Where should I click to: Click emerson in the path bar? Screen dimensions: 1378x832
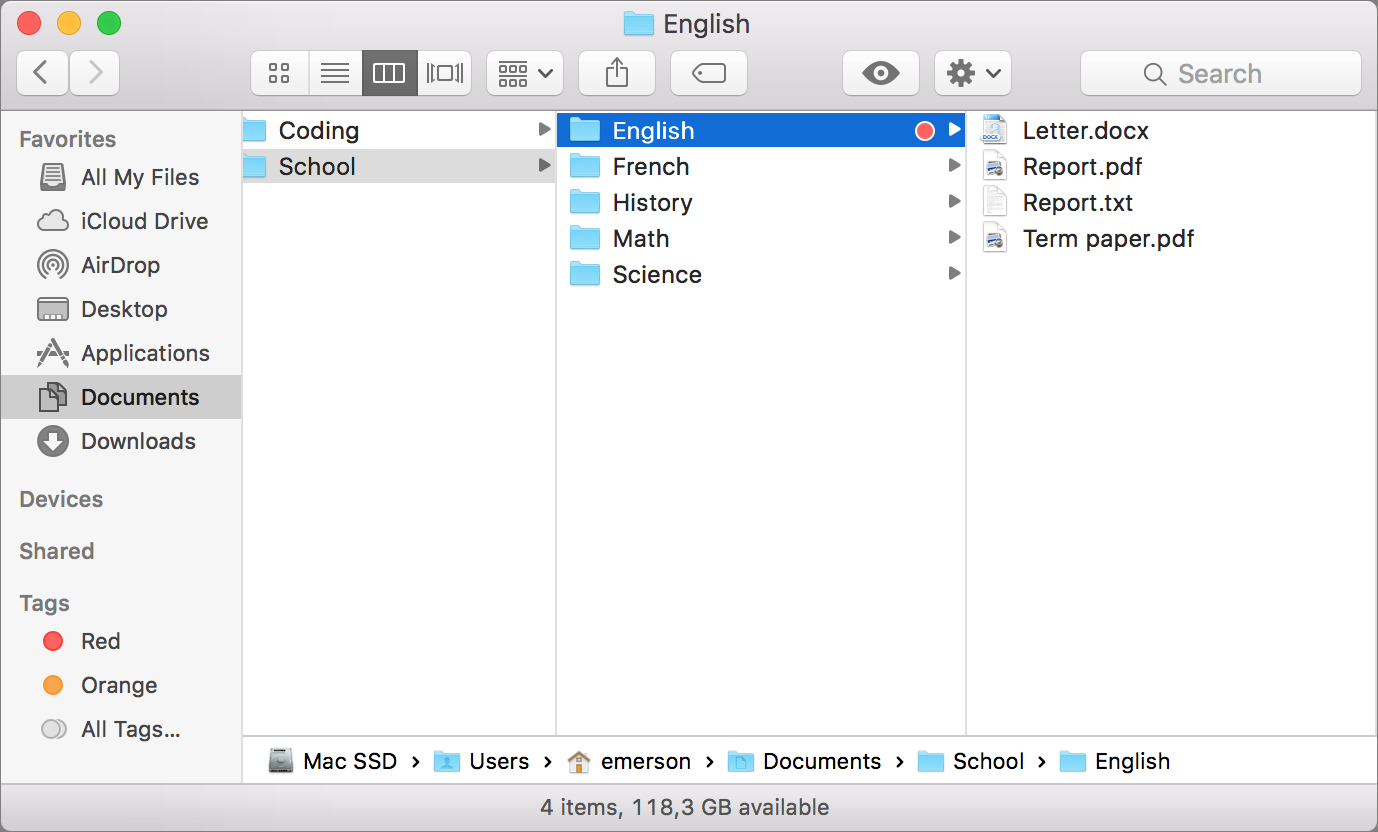pyautogui.click(x=644, y=761)
